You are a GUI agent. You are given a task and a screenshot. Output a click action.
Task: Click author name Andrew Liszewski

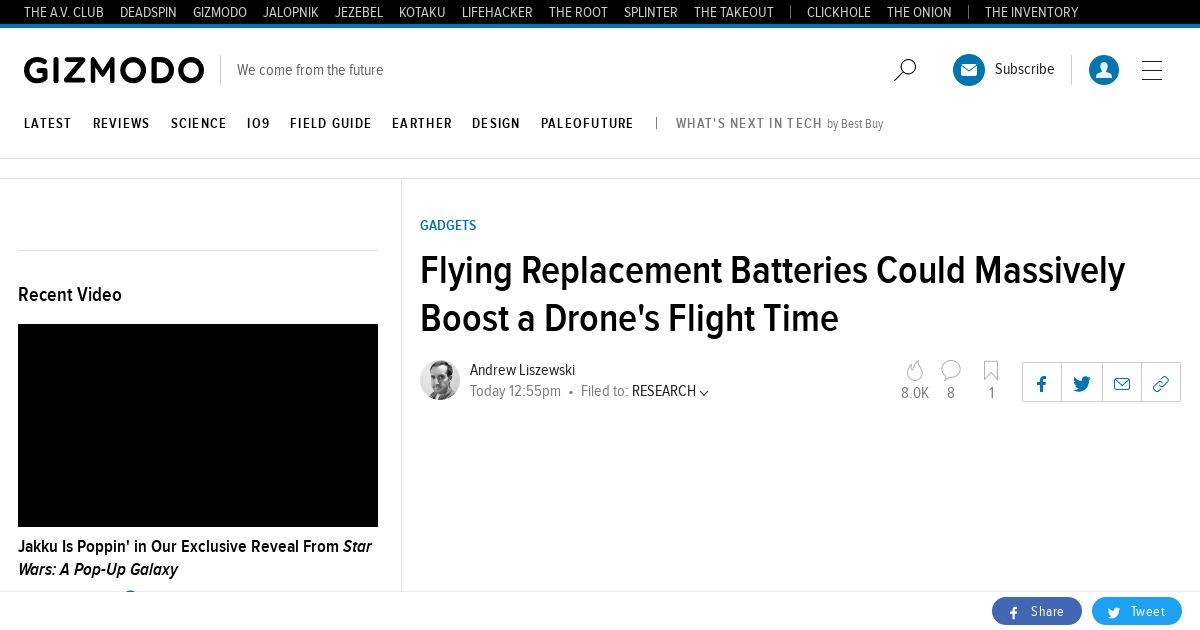coord(522,370)
